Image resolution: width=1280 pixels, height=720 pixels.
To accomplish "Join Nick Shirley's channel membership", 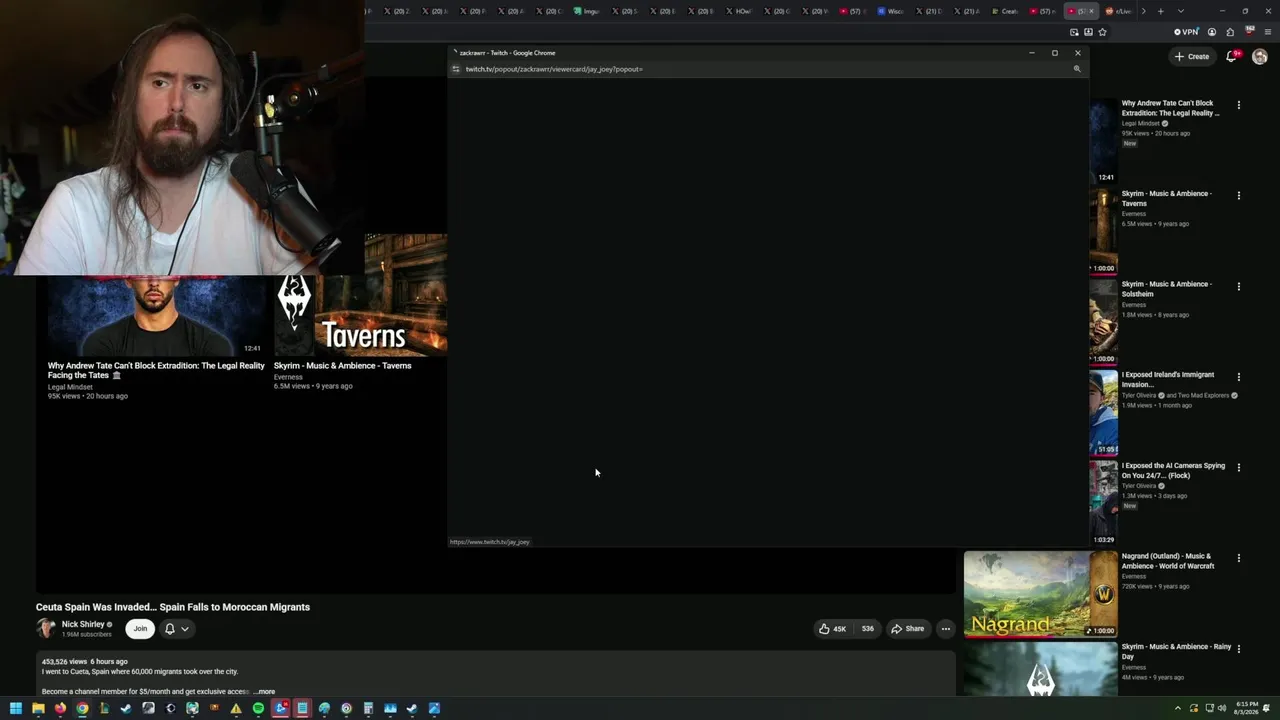I will [140, 629].
